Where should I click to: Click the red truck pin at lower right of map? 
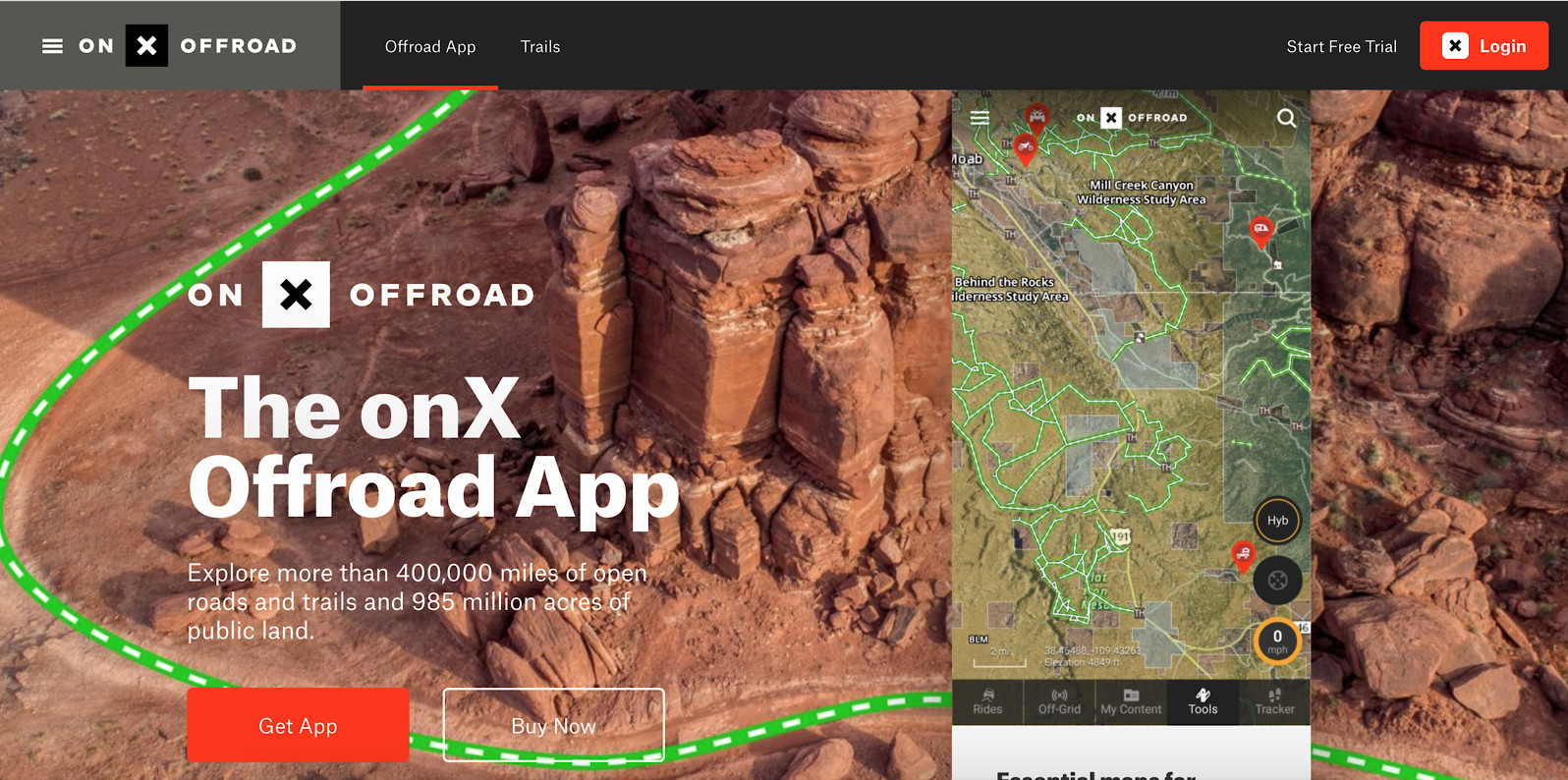click(1243, 556)
